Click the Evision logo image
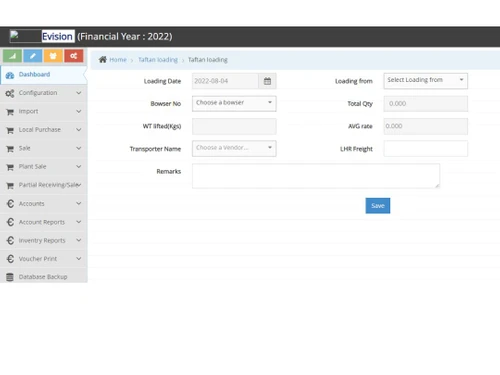Viewport: 500px width, 375px height. tap(26, 36)
